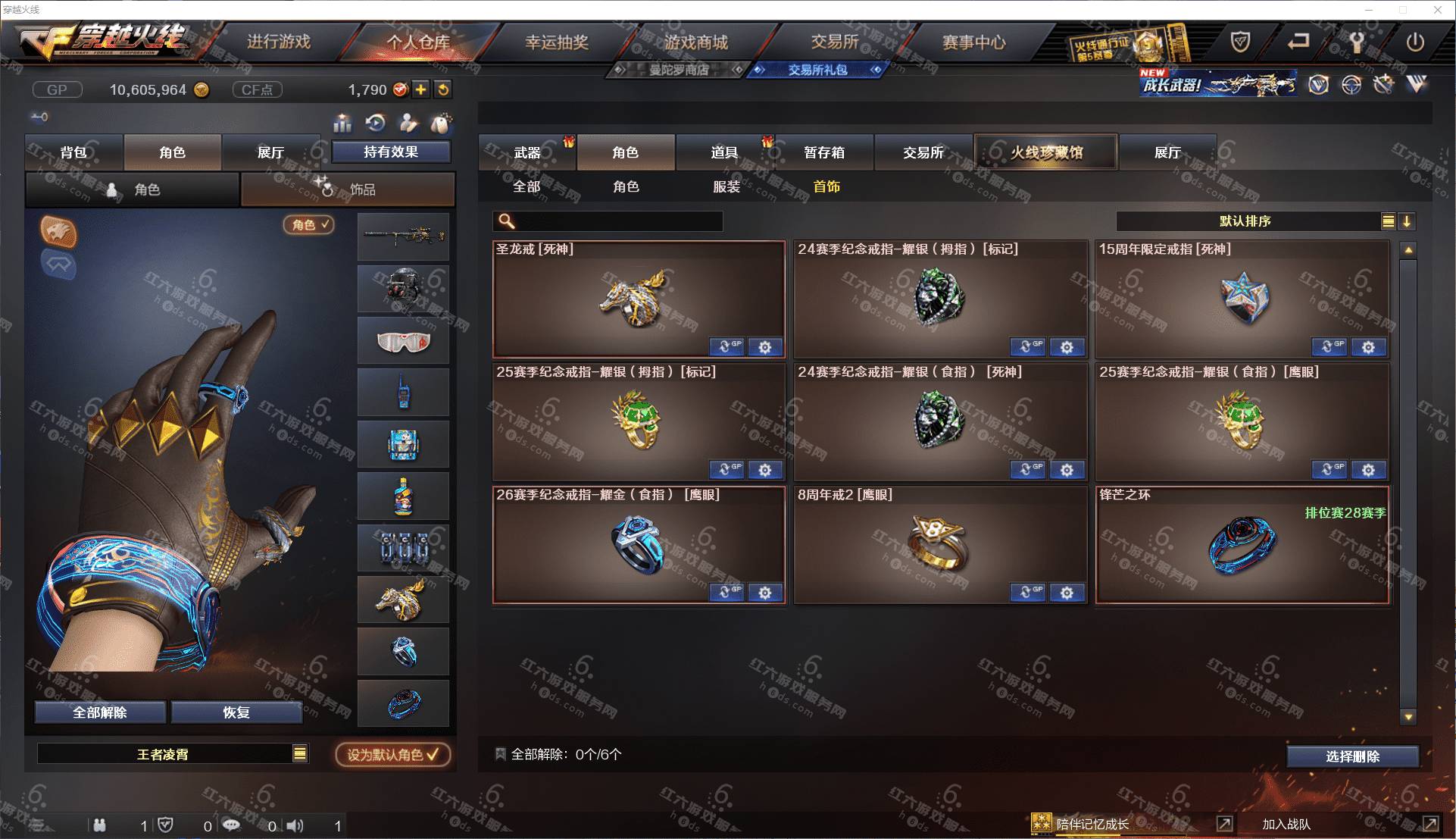Click the 选择删除 button
This screenshot has width=1456, height=839.
(1352, 756)
